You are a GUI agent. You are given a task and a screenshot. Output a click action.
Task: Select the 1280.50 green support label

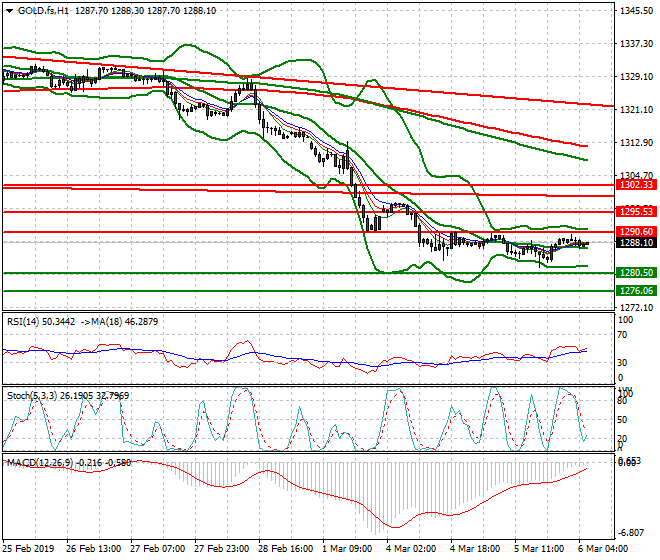(x=636, y=273)
